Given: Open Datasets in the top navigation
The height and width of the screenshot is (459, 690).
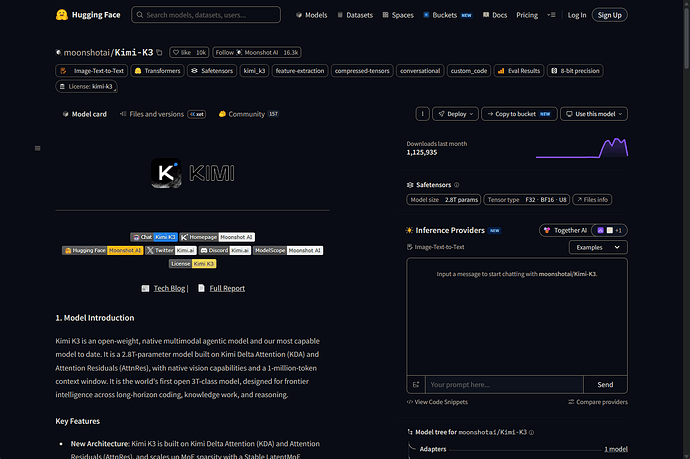Looking at the screenshot, I should coord(355,15).
